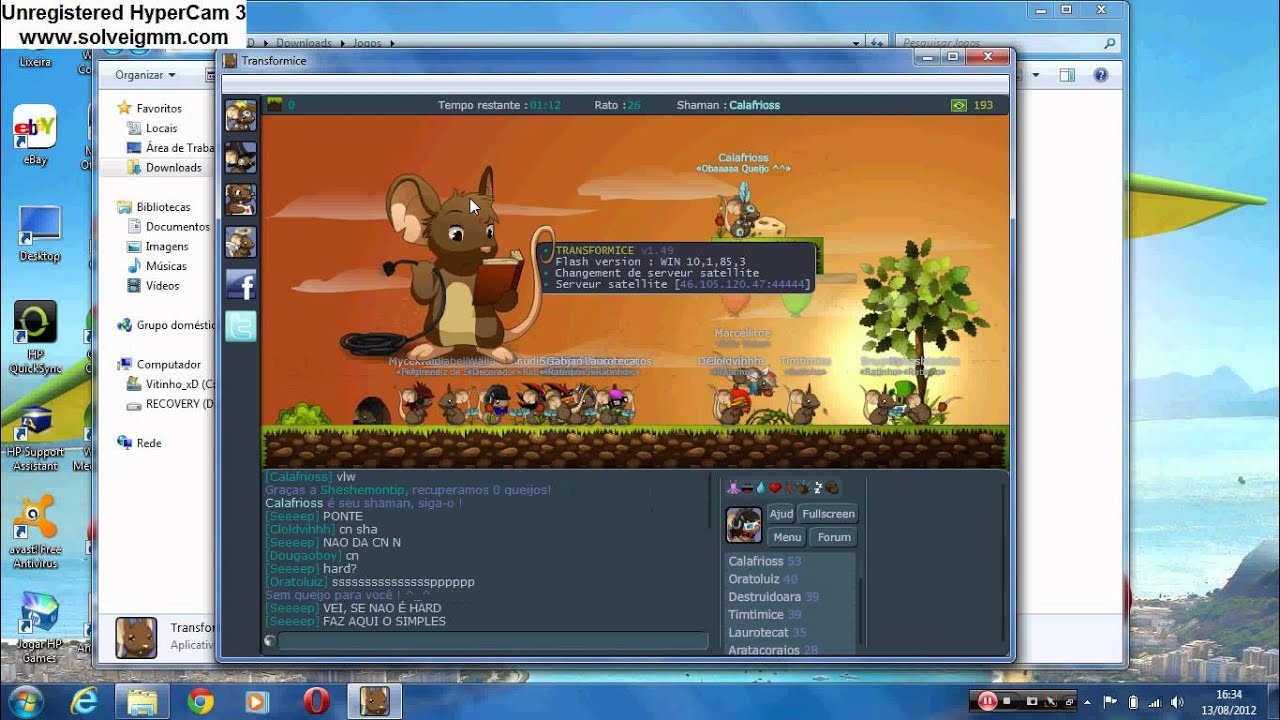Click the player profile avatar with glasses
This screenshot has height=720, width=1280.
click(x=743, y=525)
